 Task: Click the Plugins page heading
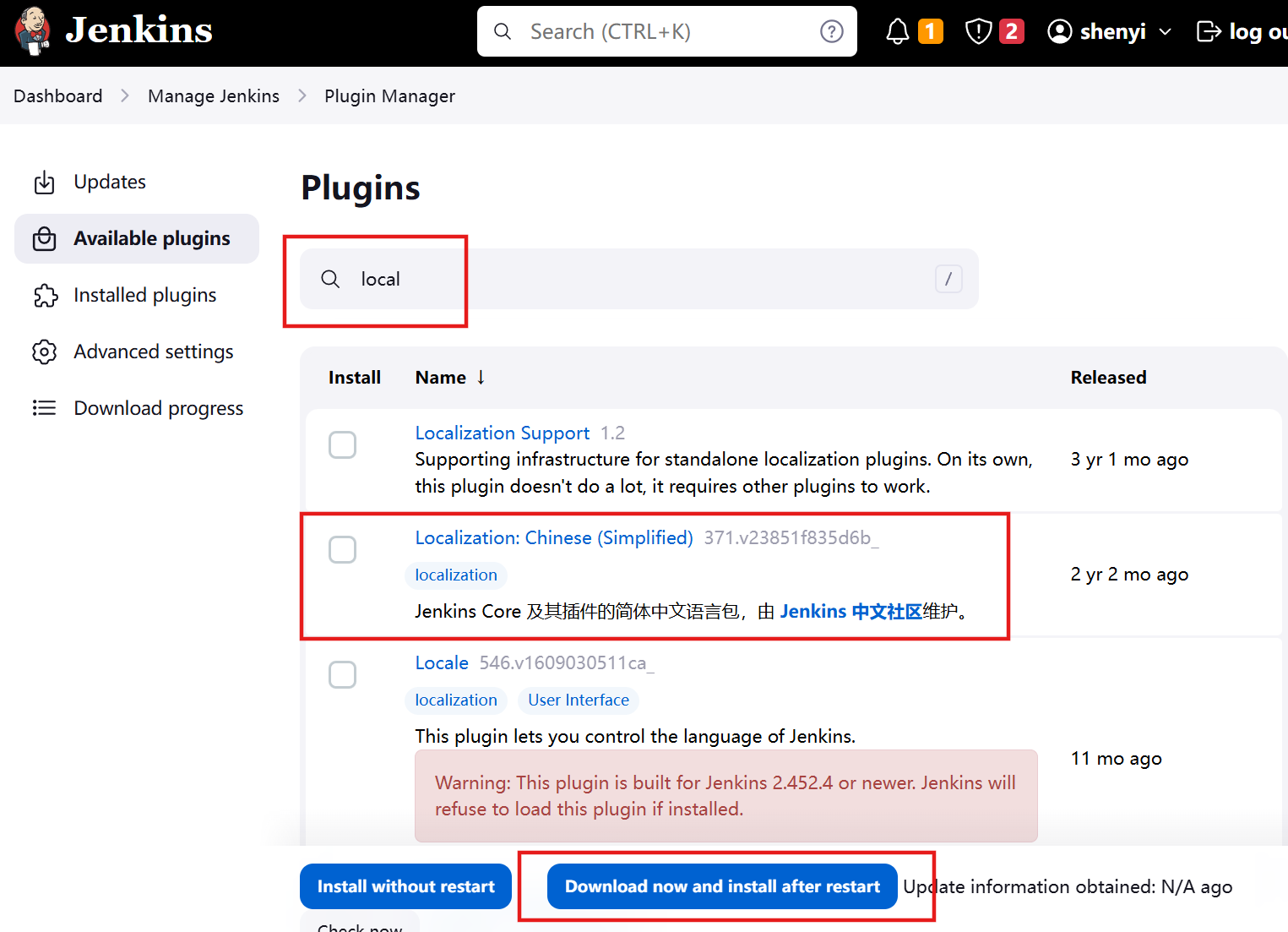[360, 188]
